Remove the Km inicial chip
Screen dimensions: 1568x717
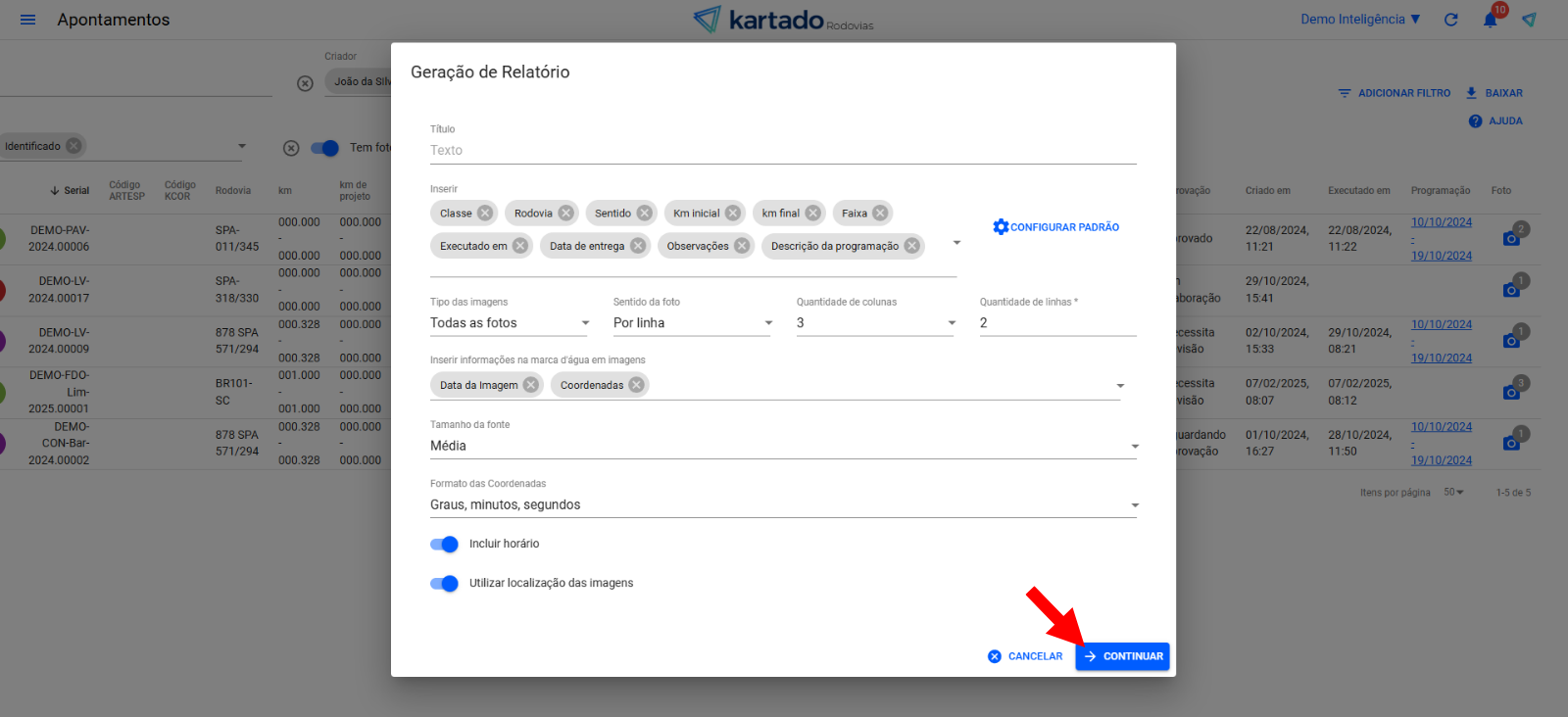[x=733, y=214]
